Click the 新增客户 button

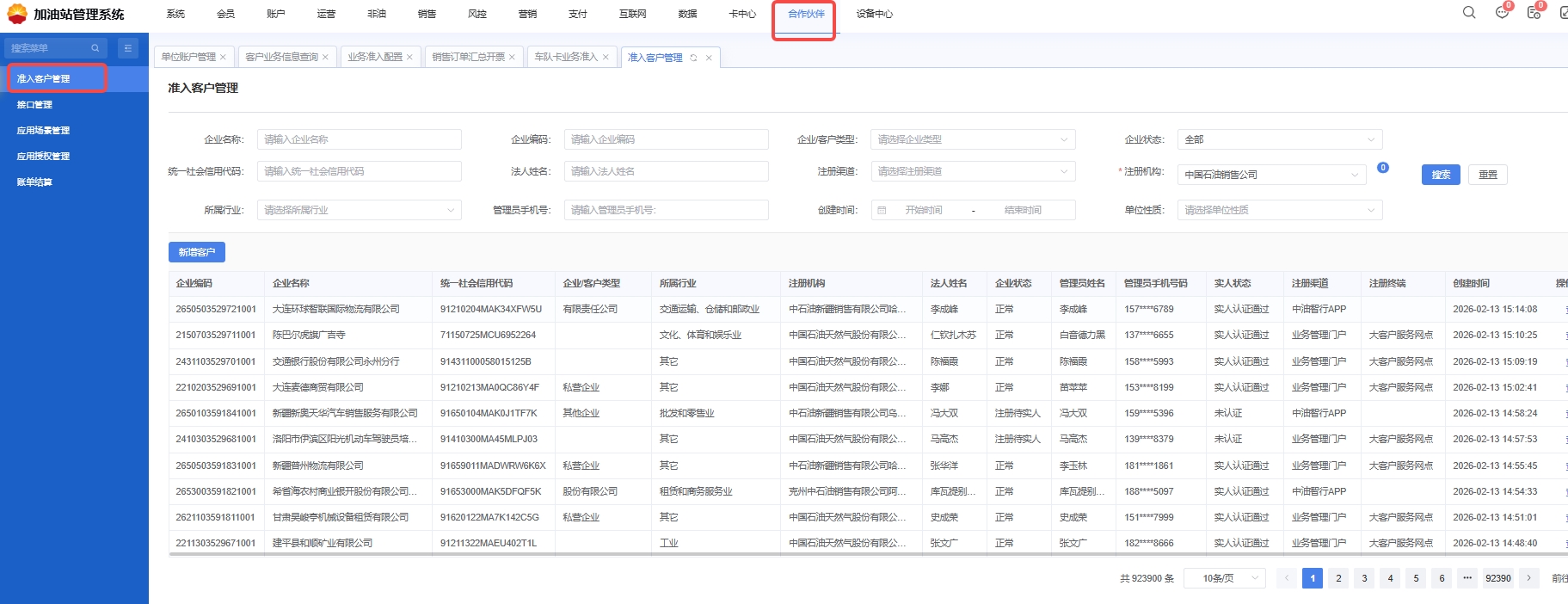[x=196, y=252]
